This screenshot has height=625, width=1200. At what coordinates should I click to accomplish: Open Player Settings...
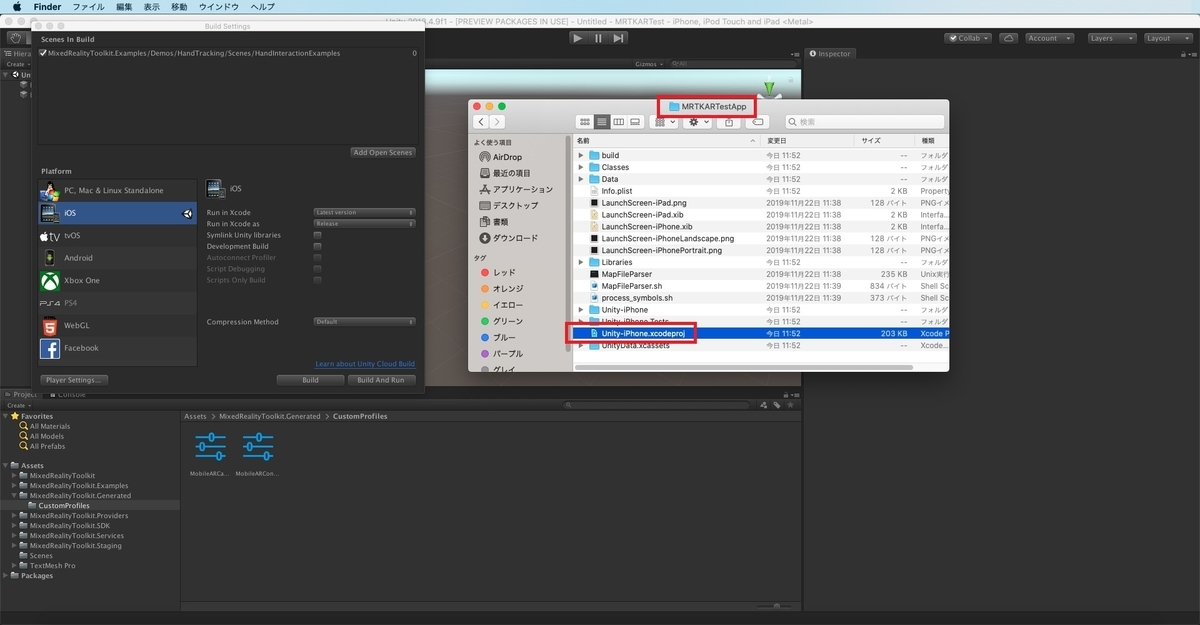point(75,380)
